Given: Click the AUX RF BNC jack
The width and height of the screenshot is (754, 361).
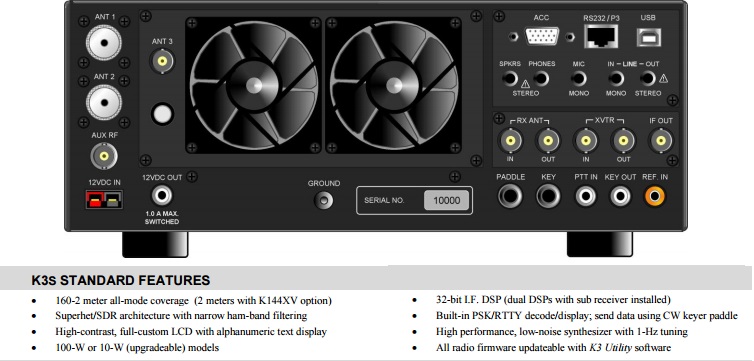Looking at the screenshot, I should pos(104,156).
